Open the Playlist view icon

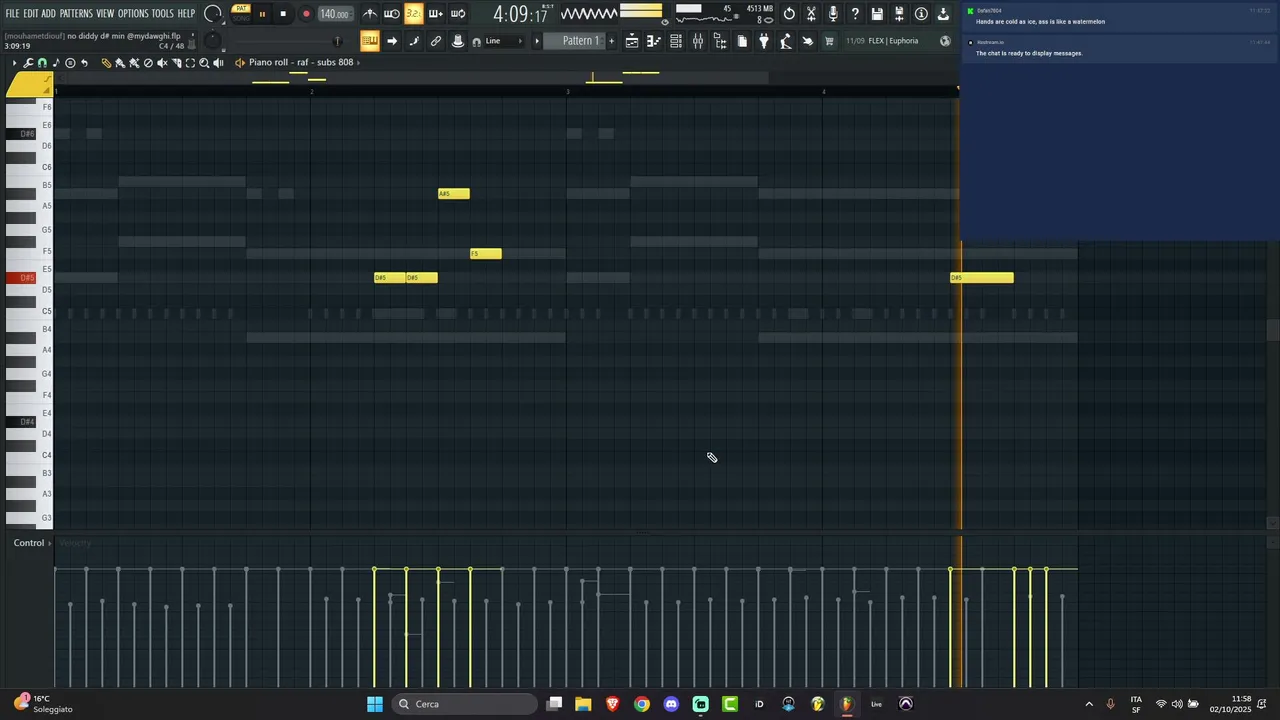pos(632,41)
